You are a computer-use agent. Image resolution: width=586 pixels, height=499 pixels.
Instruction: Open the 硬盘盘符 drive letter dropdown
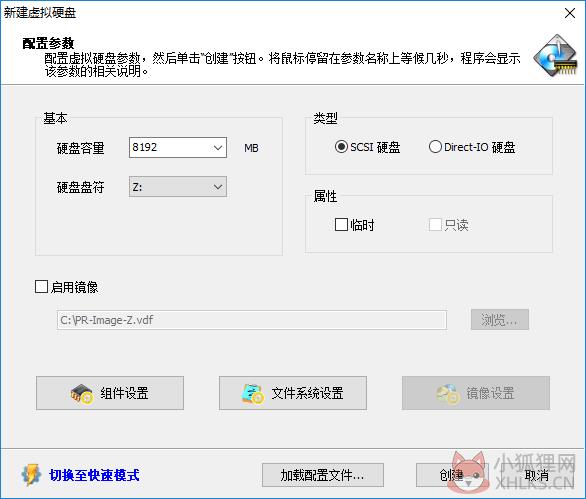pos(178,187)
